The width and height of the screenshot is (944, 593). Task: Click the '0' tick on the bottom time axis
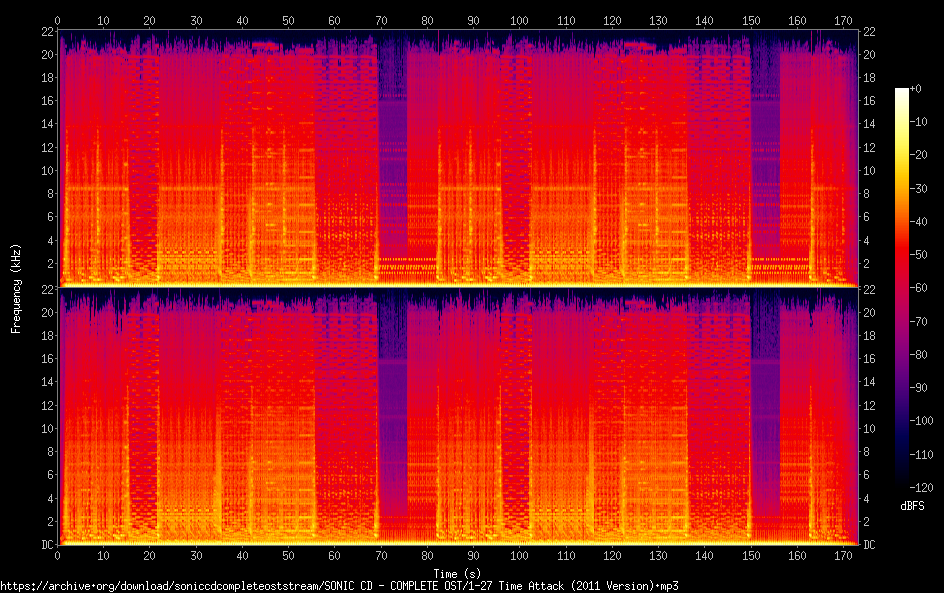pyautogui.click(x=58, y=555)
